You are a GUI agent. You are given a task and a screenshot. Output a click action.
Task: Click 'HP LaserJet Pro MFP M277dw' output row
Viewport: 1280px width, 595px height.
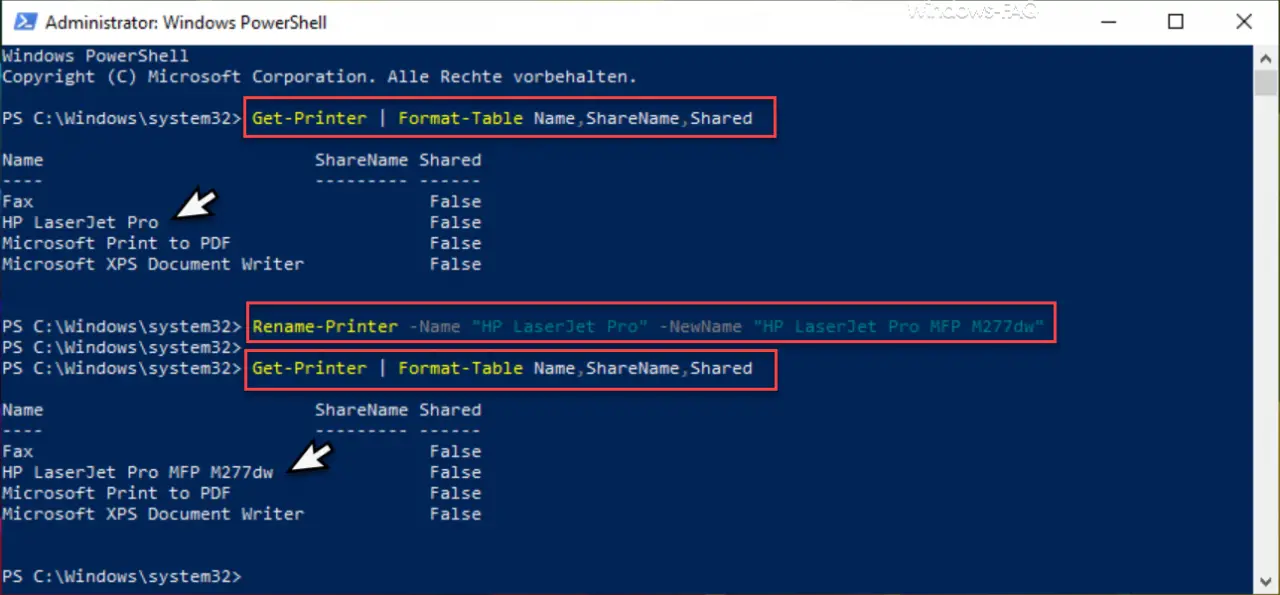137,472
